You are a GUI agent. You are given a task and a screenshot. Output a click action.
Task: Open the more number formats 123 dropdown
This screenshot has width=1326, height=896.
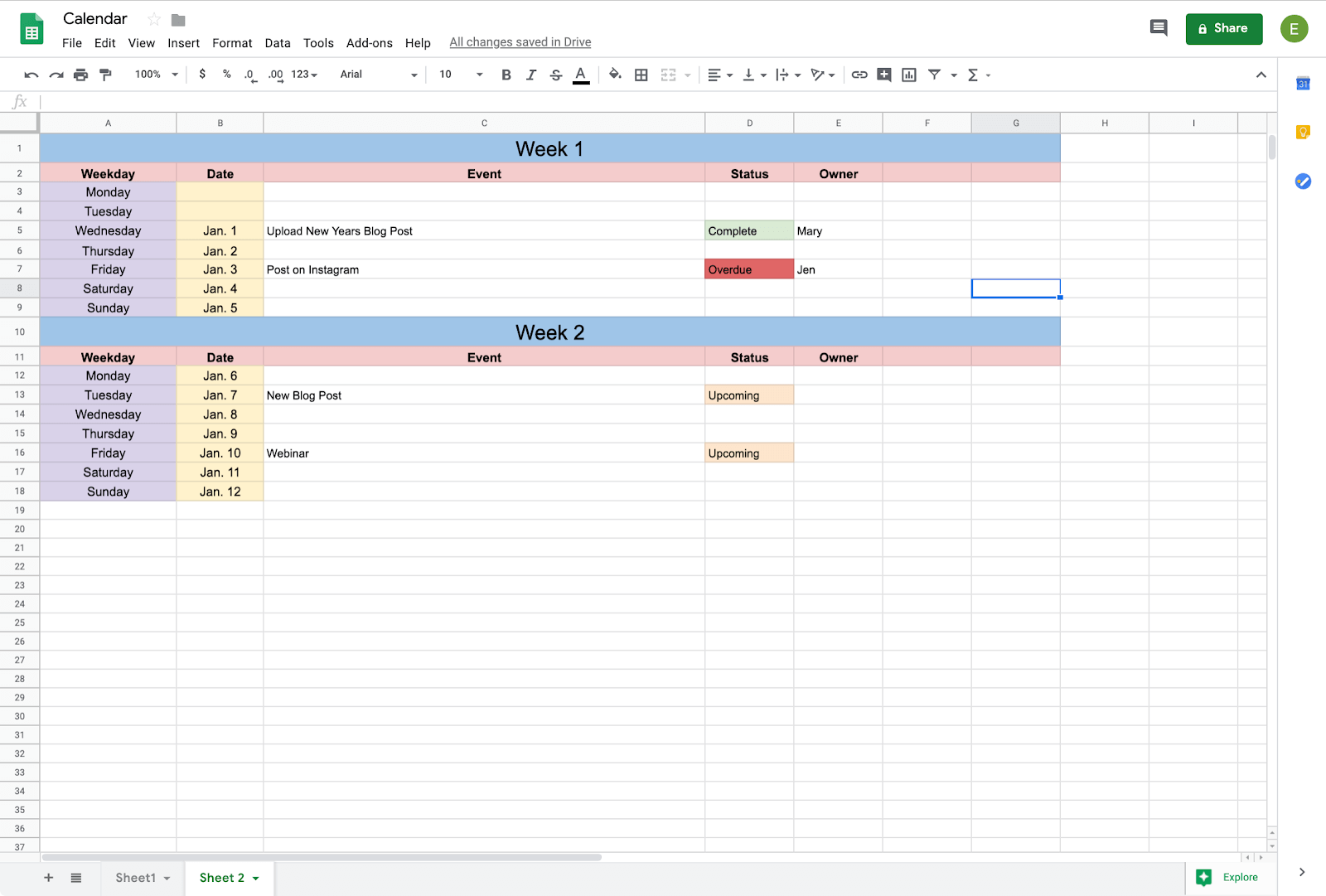click(x=304, y=75)
